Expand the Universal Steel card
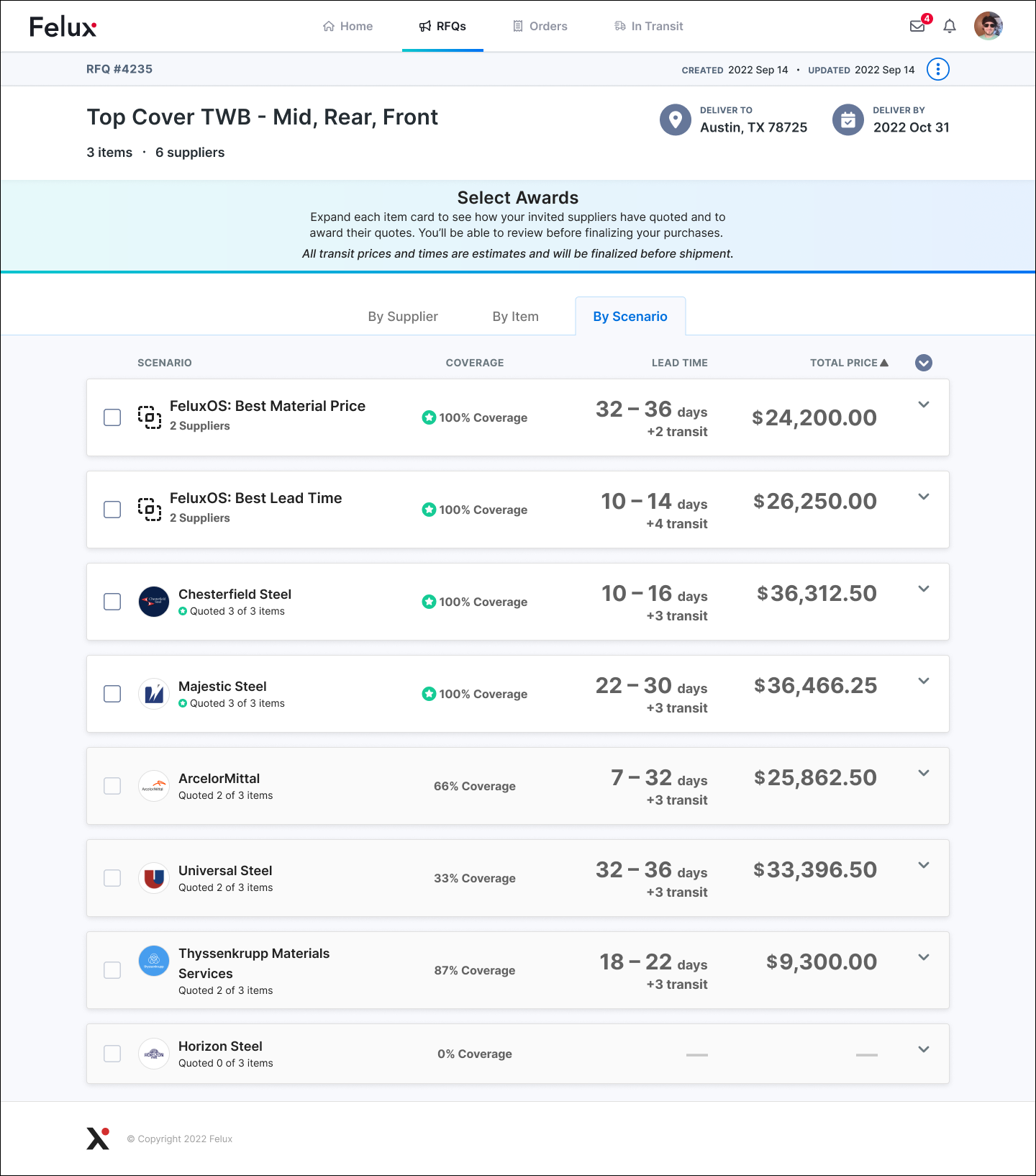Screen dimensions: 1036x1176 coord(924,865)
